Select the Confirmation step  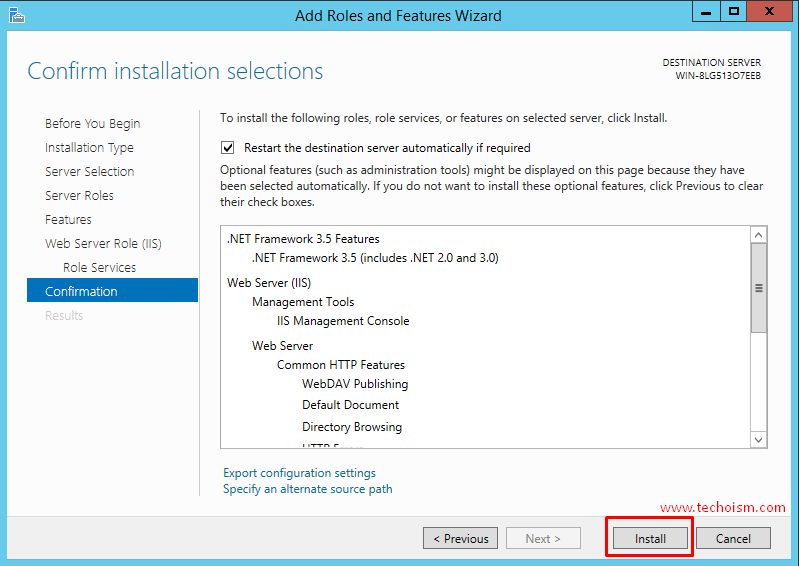pos(112,290)
